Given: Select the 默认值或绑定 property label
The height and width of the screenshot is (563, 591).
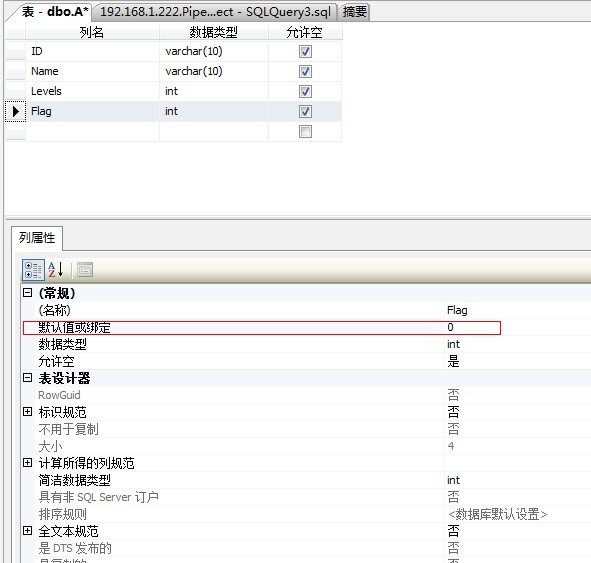Looking at the screenshot, I should tap(74, 327).
